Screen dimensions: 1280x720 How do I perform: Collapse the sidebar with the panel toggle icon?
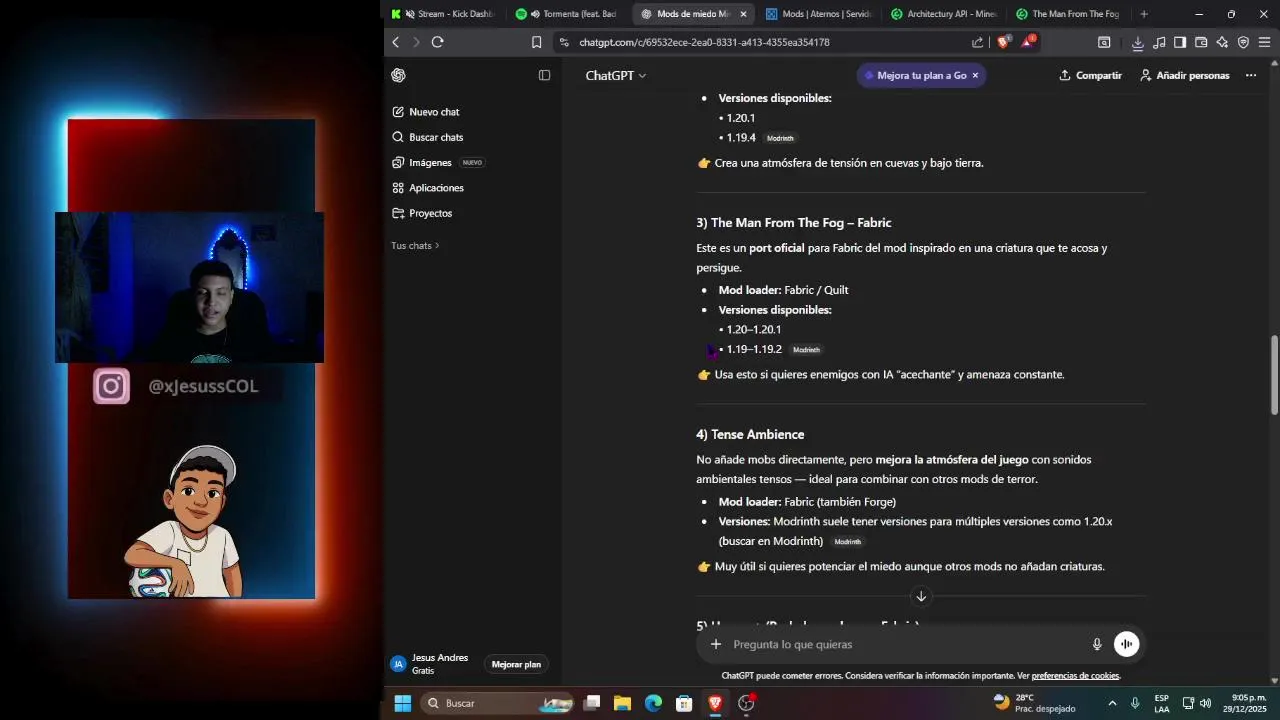(x=544, y=75)
